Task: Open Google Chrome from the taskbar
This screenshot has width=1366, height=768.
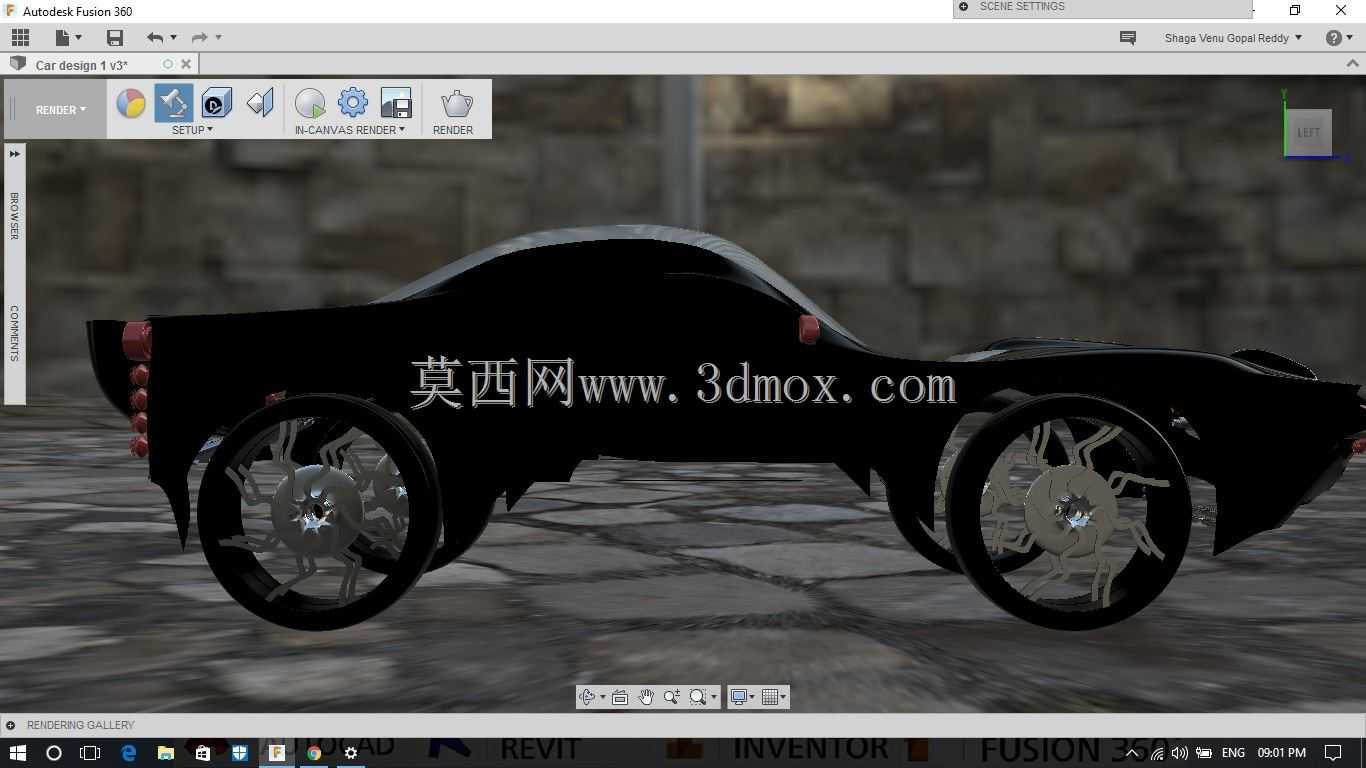Action: (x=314, y=753)
